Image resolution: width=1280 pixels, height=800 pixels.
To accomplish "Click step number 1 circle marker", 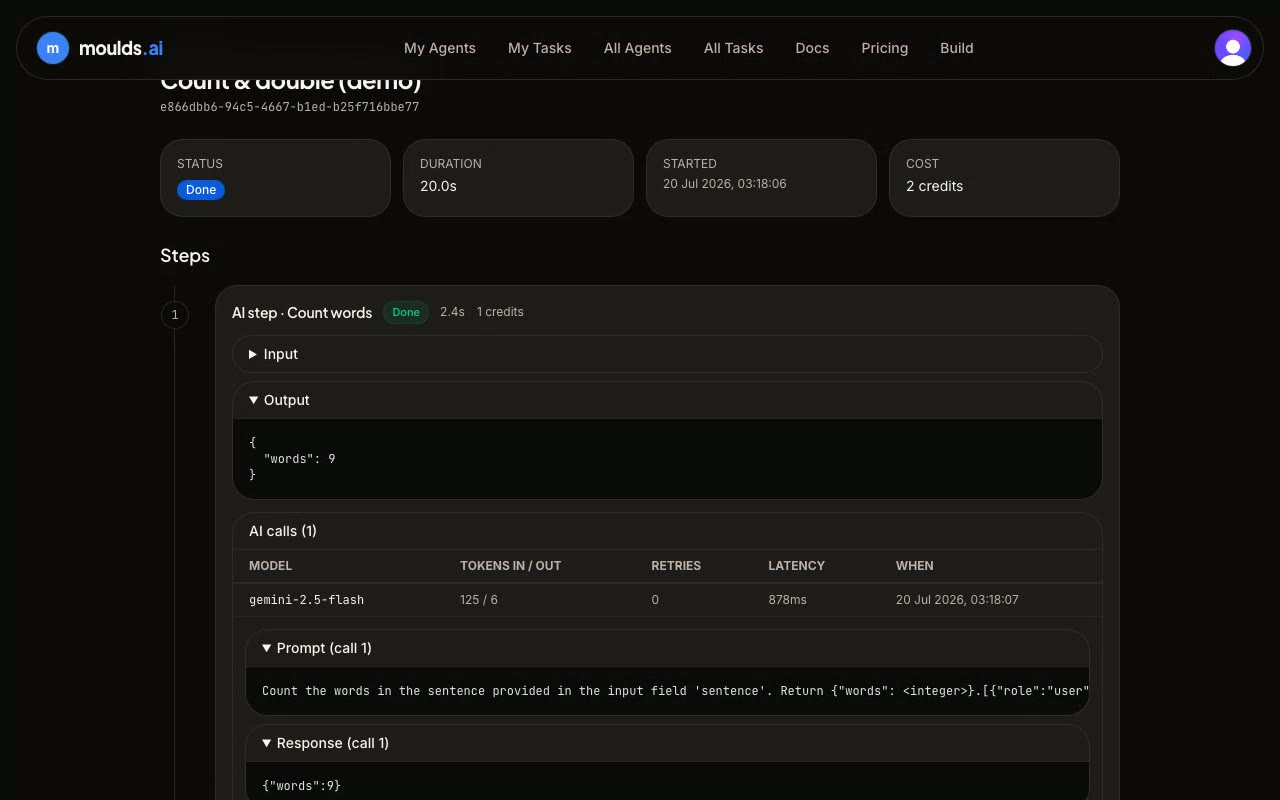I will coord(174,315).
